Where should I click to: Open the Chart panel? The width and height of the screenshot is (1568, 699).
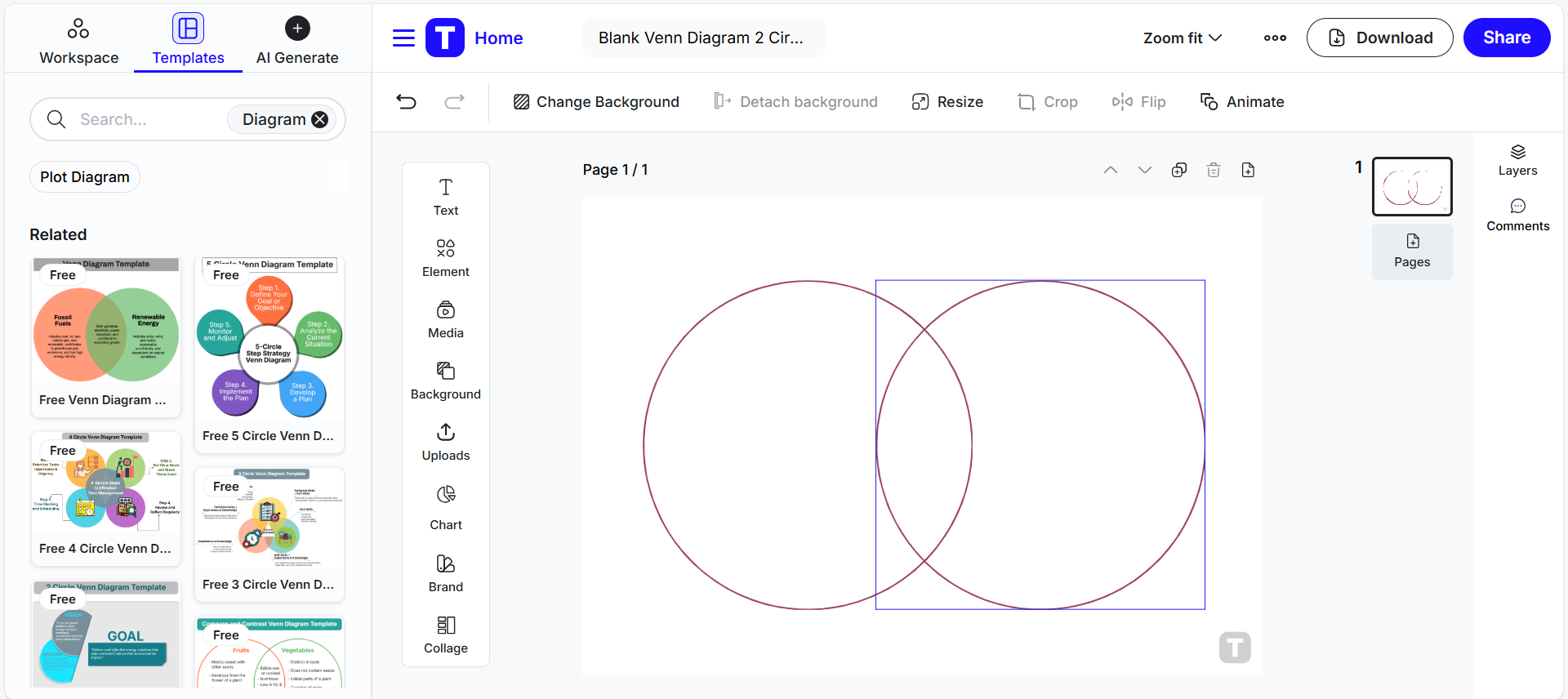tap(446, 507)
